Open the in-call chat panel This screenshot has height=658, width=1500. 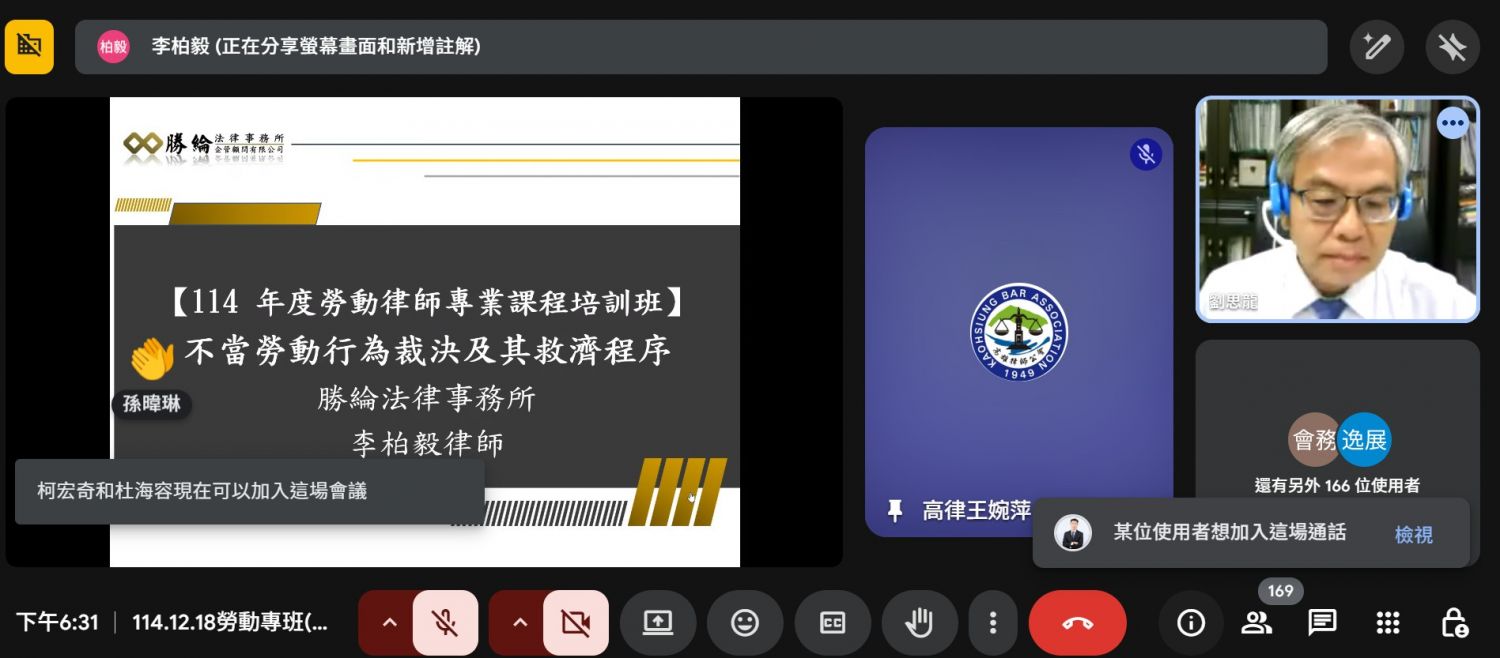pyautogui.click(x=1322, y=623)
